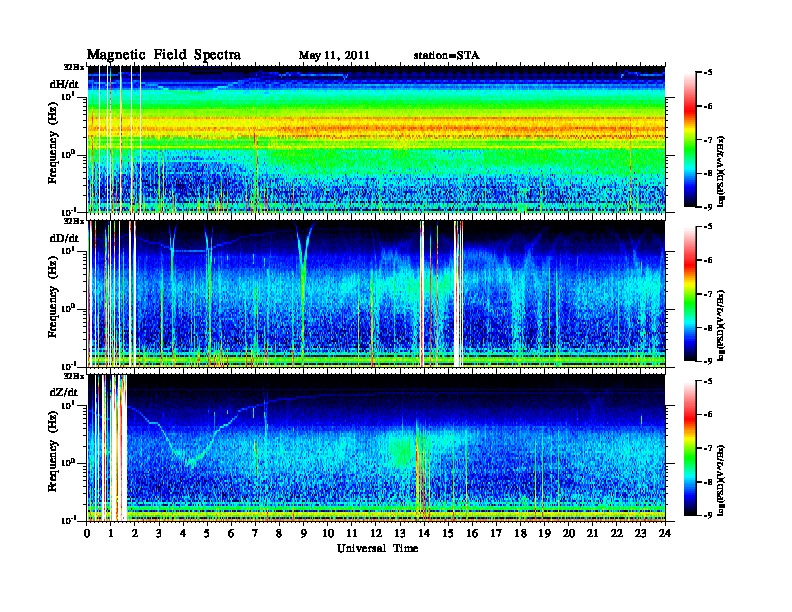The height and width of the screenshot is (612, 792).
Task: Click the "20" tick on the Universal Time axis
Action: pos(569,534)
